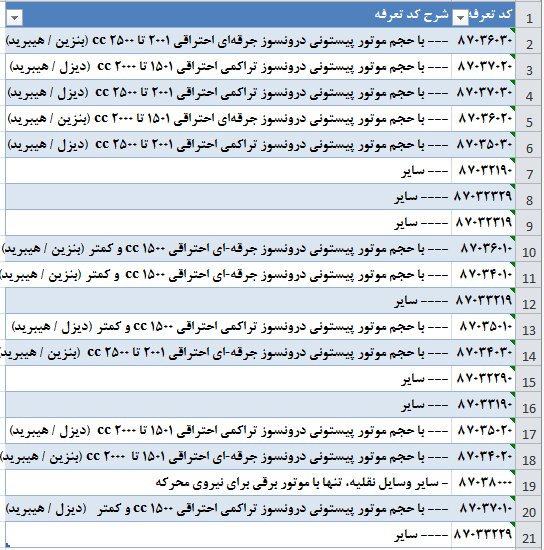Image resolution: width=544 pixels, height=550 pixels.
Task: Click the code cell ۸۷۰۳۵۰۲۰
Action: pyautogui.click(x=483, y=430)
